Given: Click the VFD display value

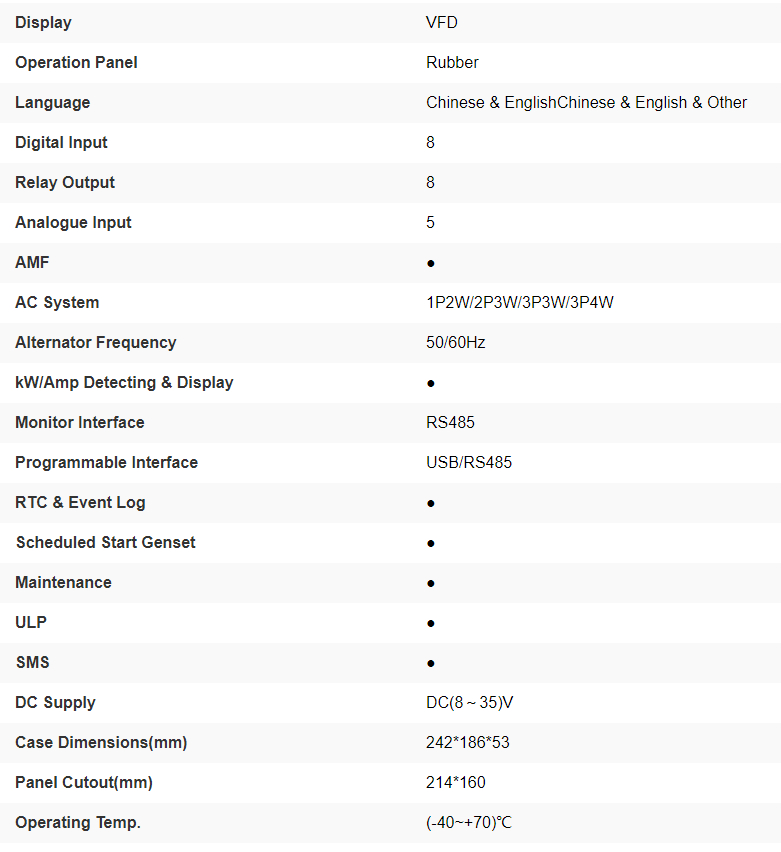Looking at the screenshot, I should click(442, 22).
